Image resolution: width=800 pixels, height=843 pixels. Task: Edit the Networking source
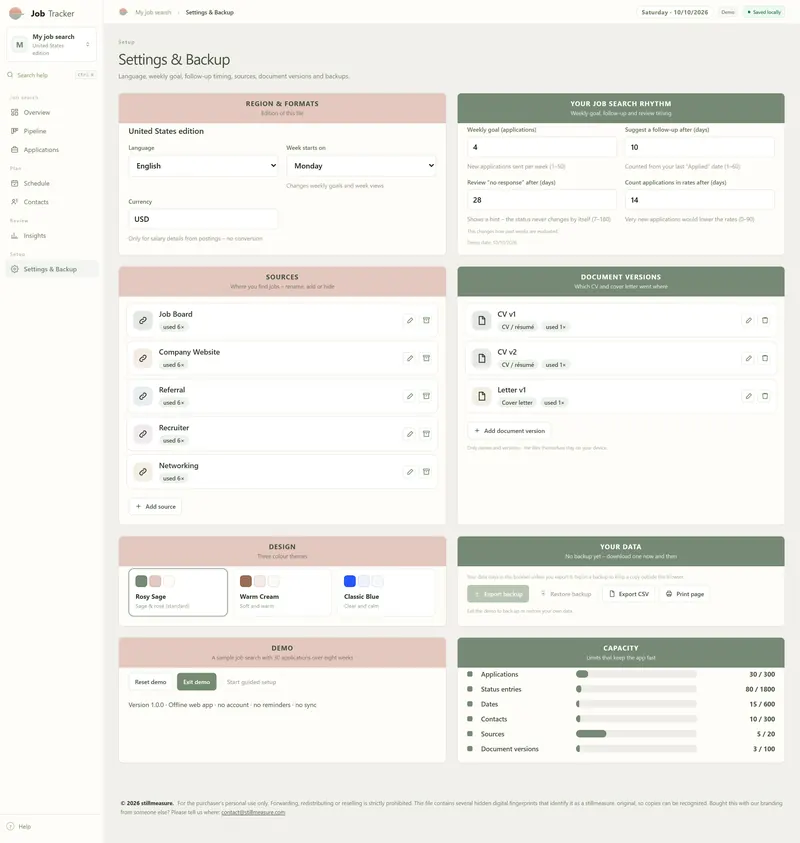coord(410,472)
